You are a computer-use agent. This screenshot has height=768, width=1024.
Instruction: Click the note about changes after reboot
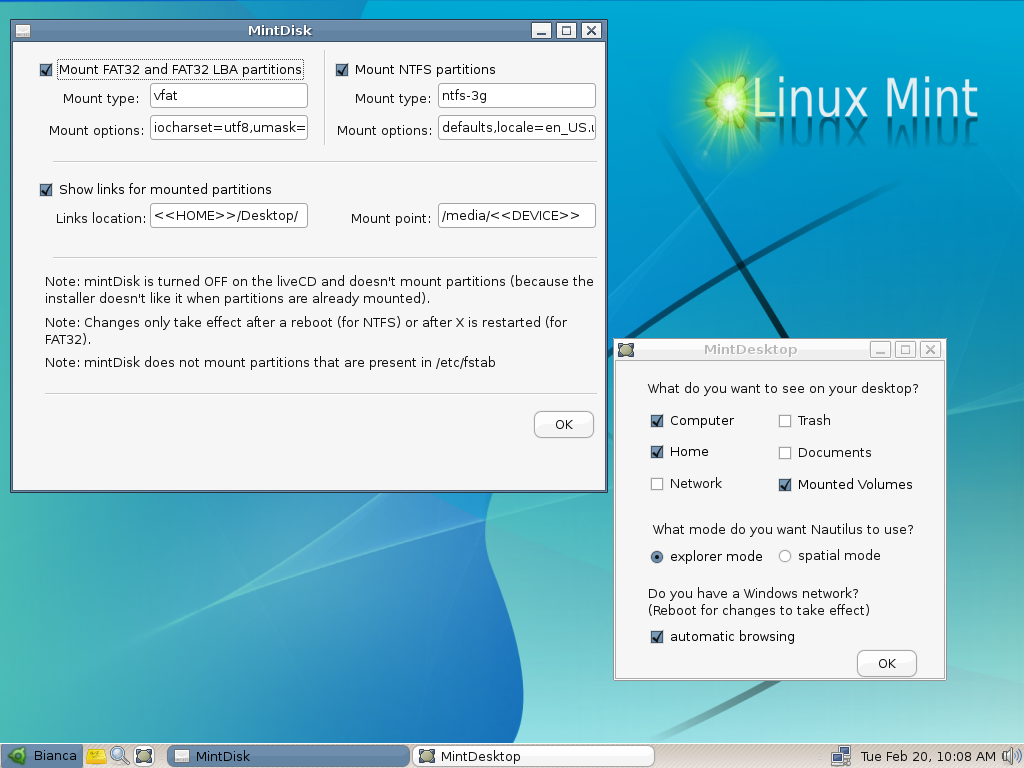[x=306, y=330]
